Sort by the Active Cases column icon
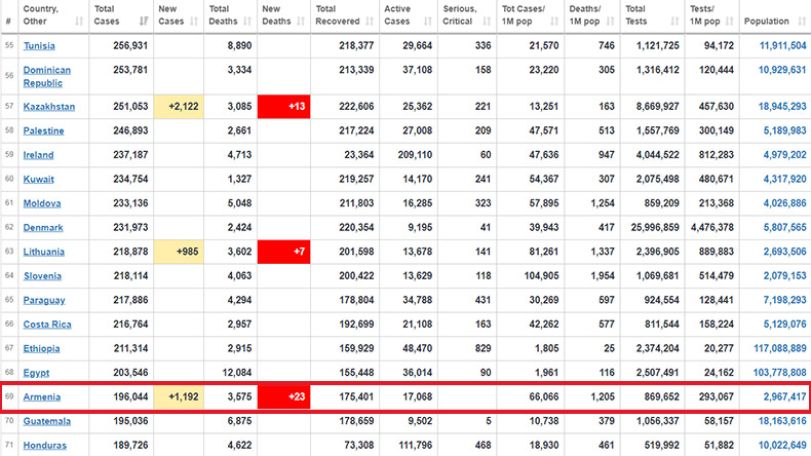The height and width of the screenshot is (456, 811). (428, 21)
